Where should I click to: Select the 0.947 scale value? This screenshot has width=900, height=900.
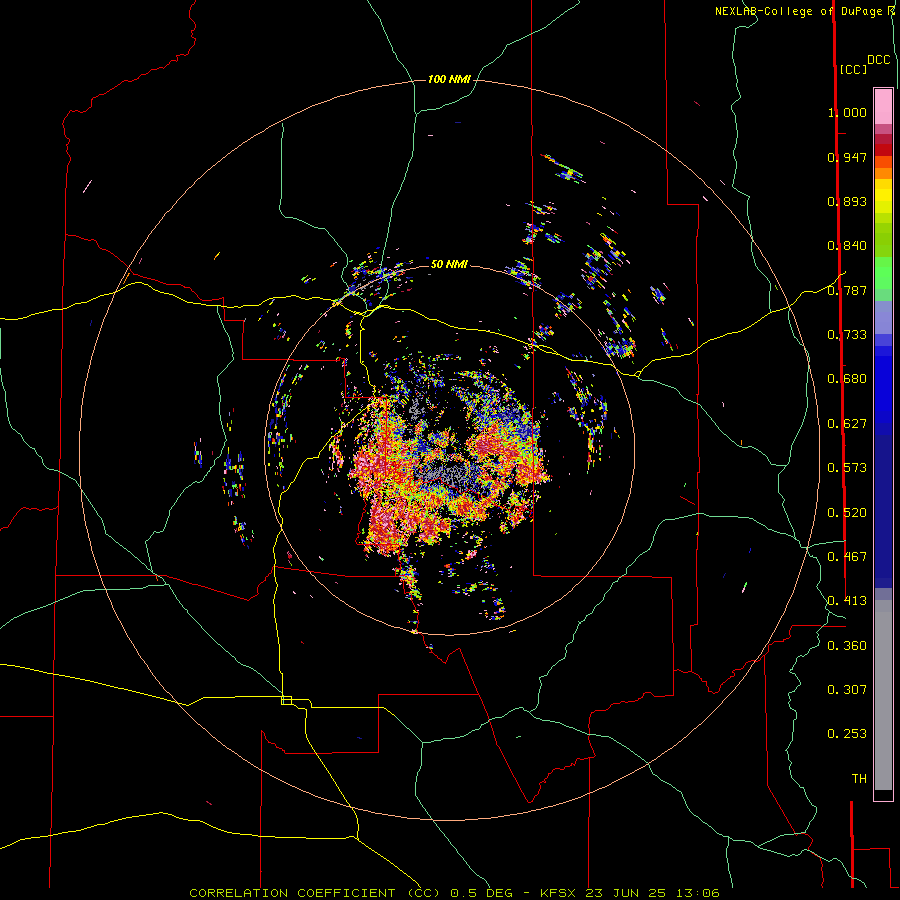[847, 157]
